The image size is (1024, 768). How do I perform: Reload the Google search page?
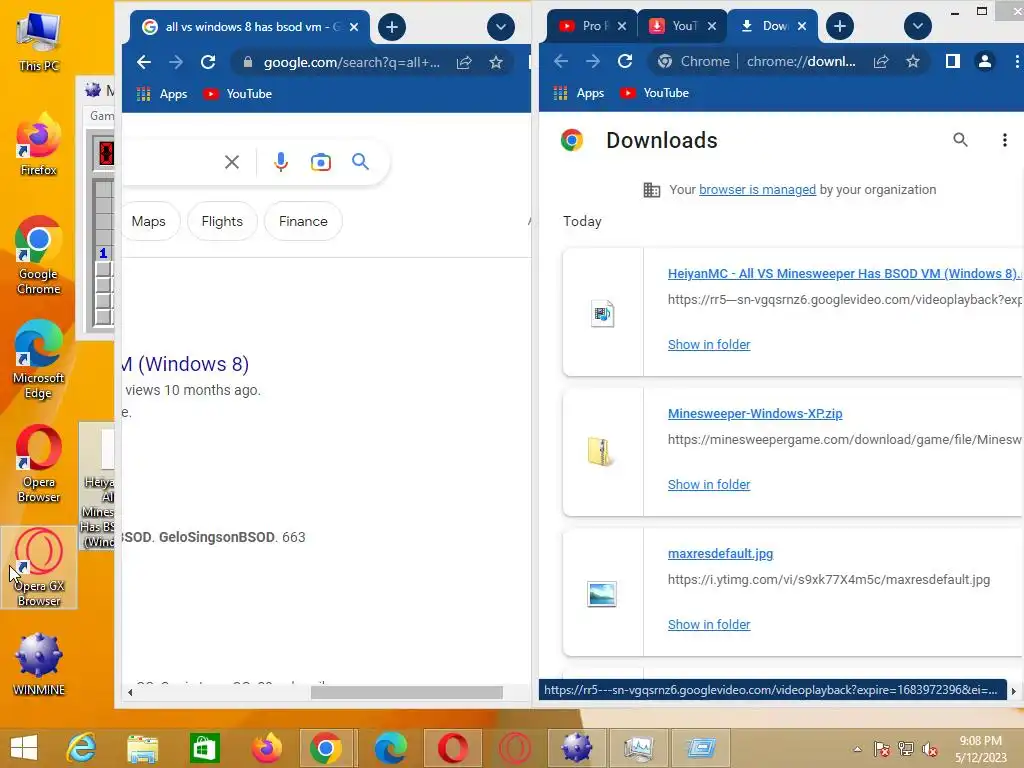pos(208,62)
